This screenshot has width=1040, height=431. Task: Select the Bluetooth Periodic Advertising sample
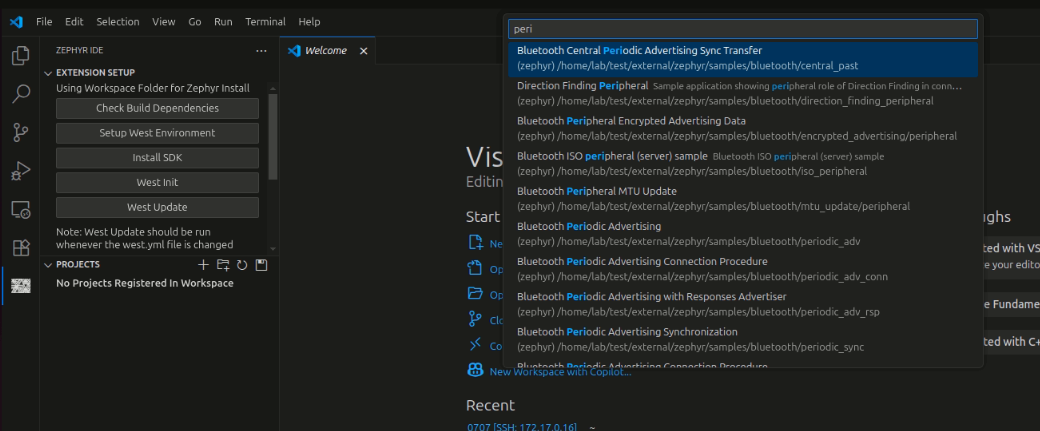click(x=743, y=234)
